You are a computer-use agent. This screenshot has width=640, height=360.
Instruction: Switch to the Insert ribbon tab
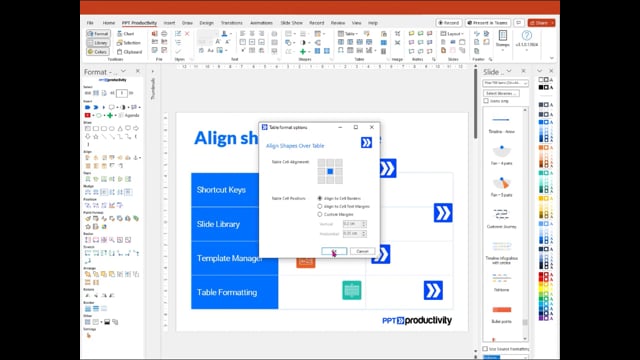169,23
